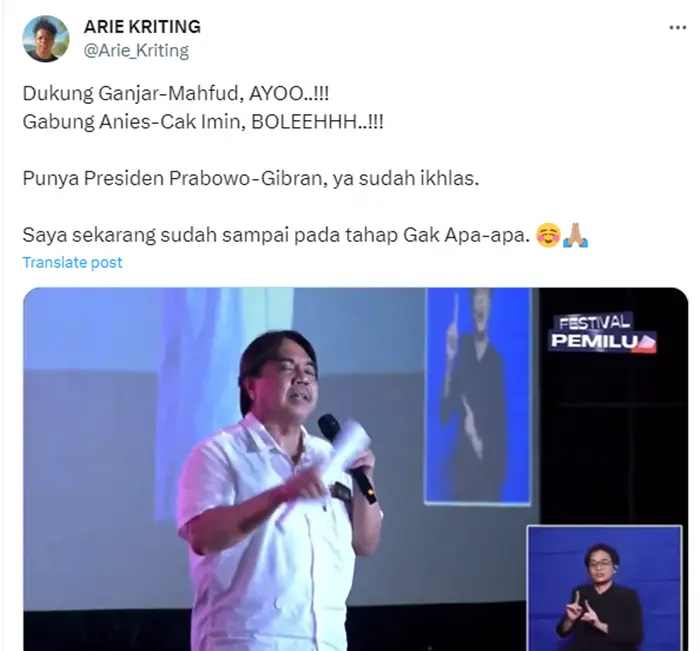Select the 'Dukung Ganjar-Mahfud, AYOO..!!!' text line
This screenshot has height=651, width=700.
[x=176, y=94]
